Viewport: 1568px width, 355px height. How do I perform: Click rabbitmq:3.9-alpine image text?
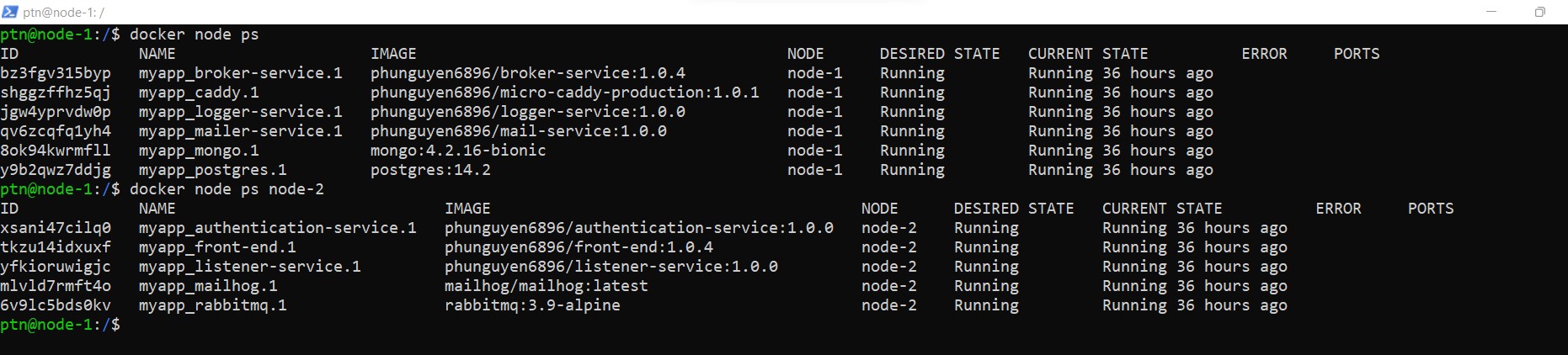(x=532, y=305)
